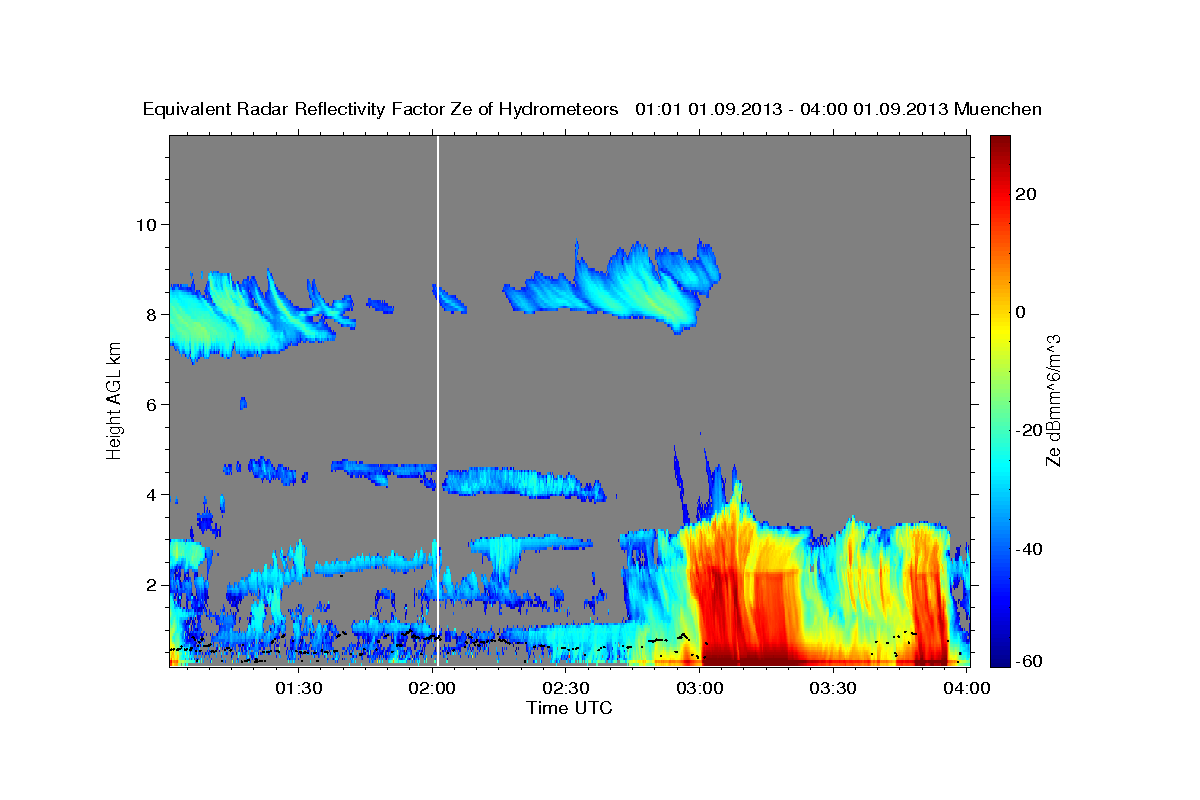Click the colorbar label 'Ze dBmm^6/m^3'
This screenshot has width=1200, height=800.
[1053, 400]
